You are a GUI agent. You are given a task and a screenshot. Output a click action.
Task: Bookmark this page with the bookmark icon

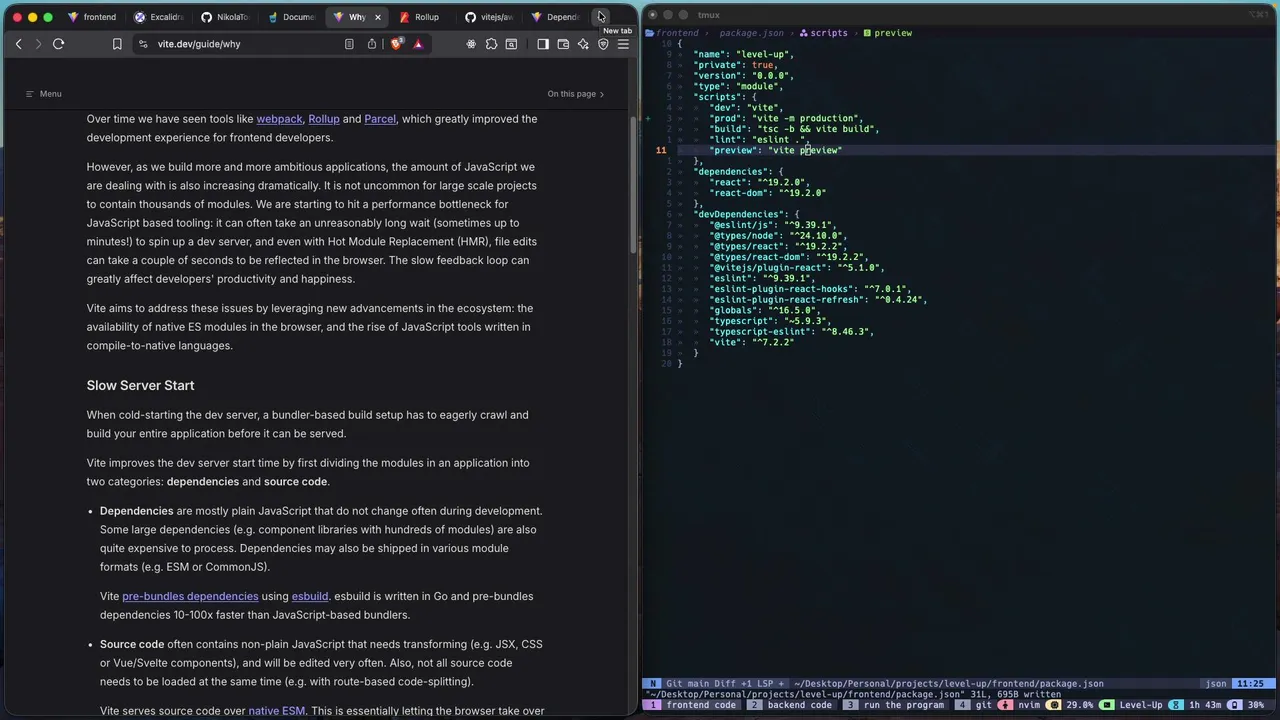coord(117,44)
